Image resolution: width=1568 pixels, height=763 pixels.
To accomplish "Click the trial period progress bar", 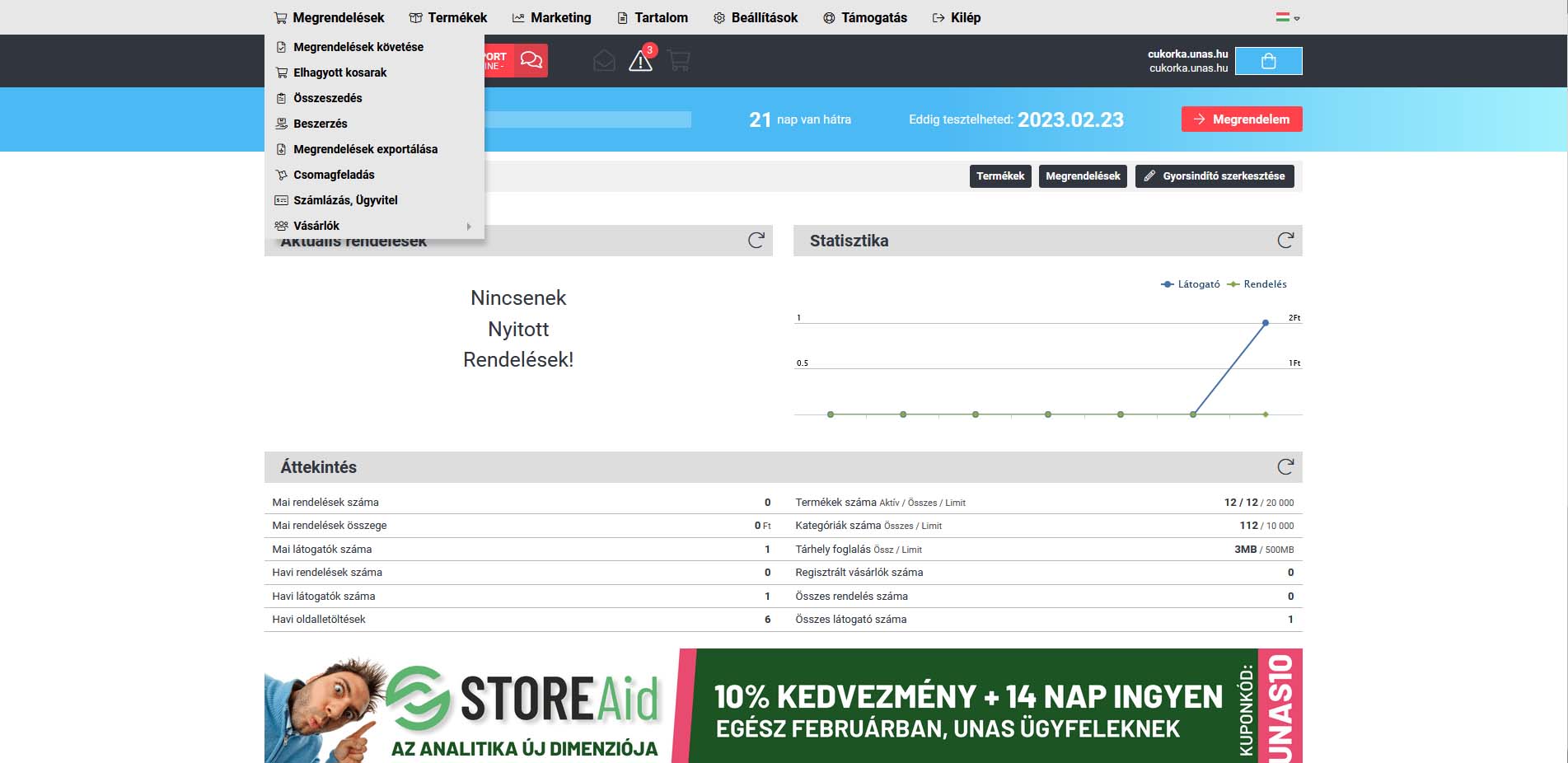I will (x=587, y=120).
